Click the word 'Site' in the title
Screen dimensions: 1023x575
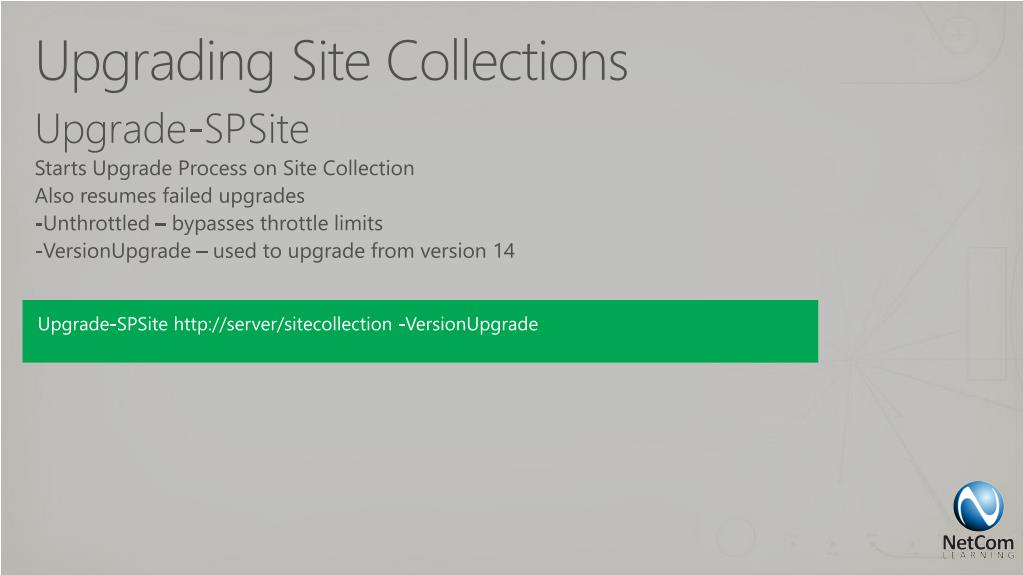tap(331, 61)
